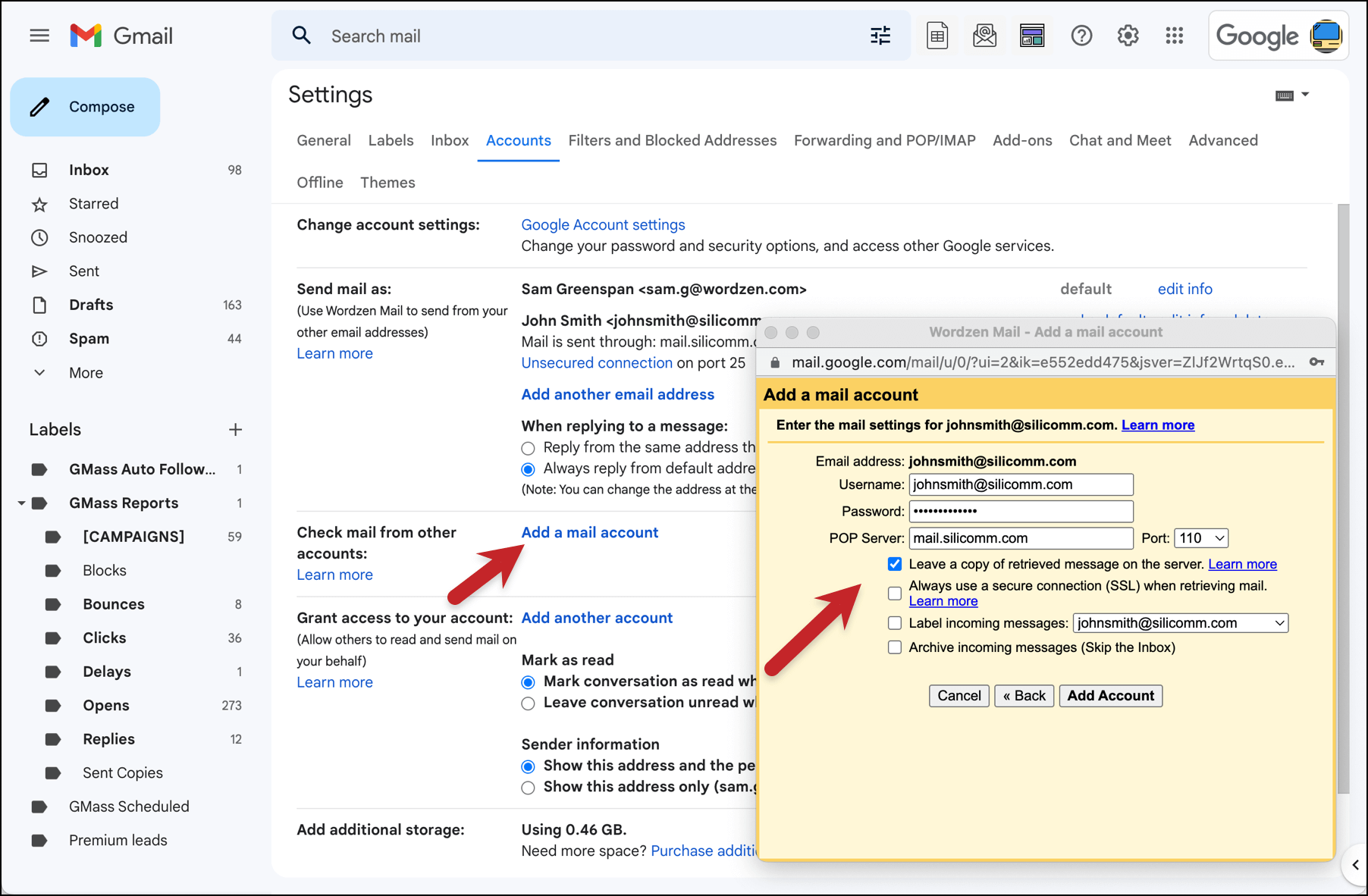Click the Spam warning icon
The image size is (1368, 896).
39,339
